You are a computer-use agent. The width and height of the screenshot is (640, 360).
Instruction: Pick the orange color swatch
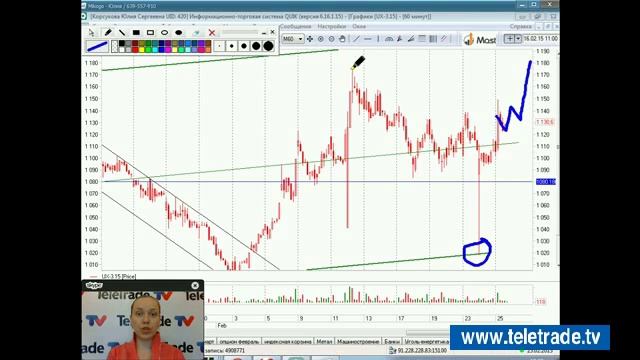208,50
